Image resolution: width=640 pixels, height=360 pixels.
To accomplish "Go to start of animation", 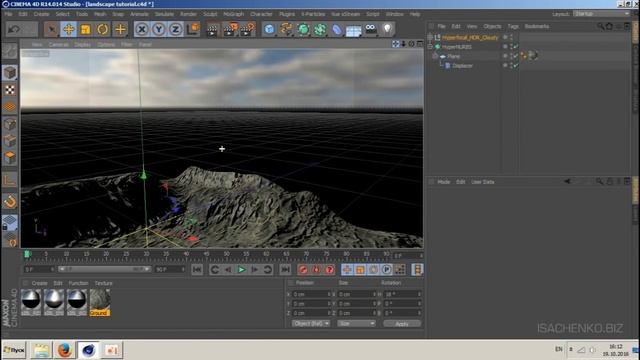I will tap(197, 269).
